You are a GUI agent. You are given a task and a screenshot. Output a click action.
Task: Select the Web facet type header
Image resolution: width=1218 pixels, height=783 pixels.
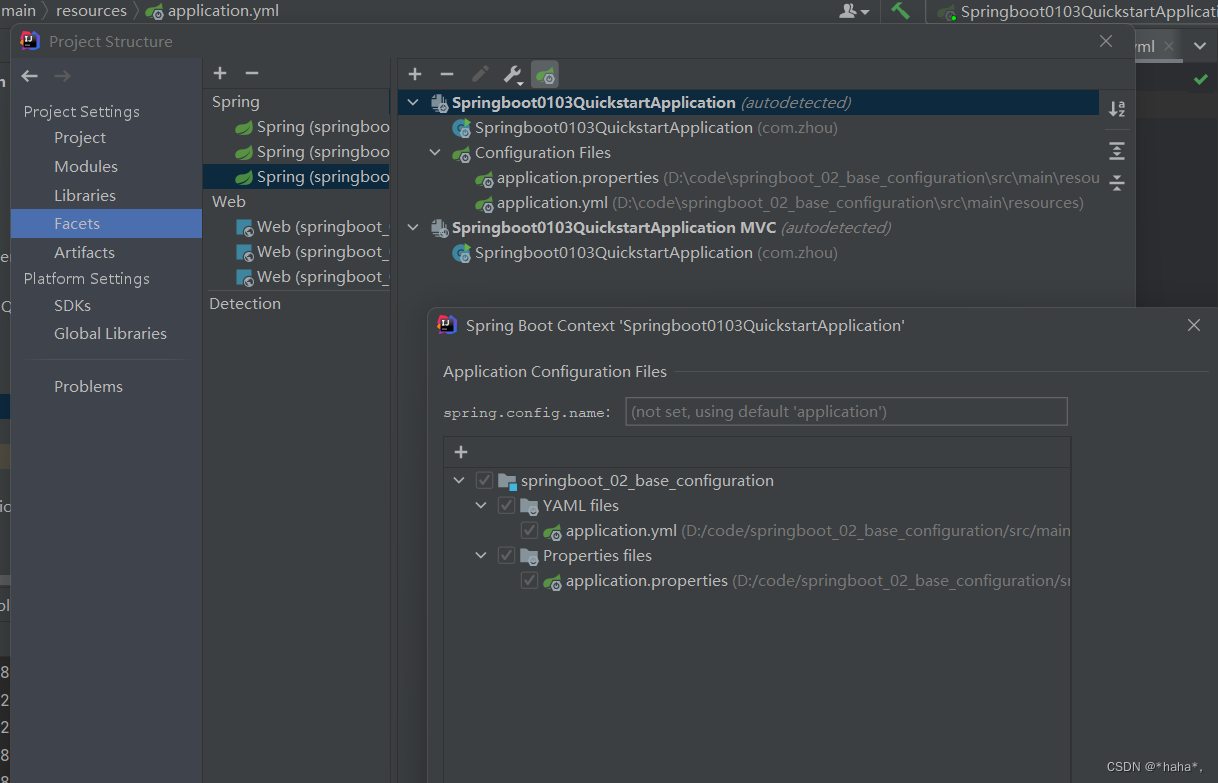click(229, 202)
